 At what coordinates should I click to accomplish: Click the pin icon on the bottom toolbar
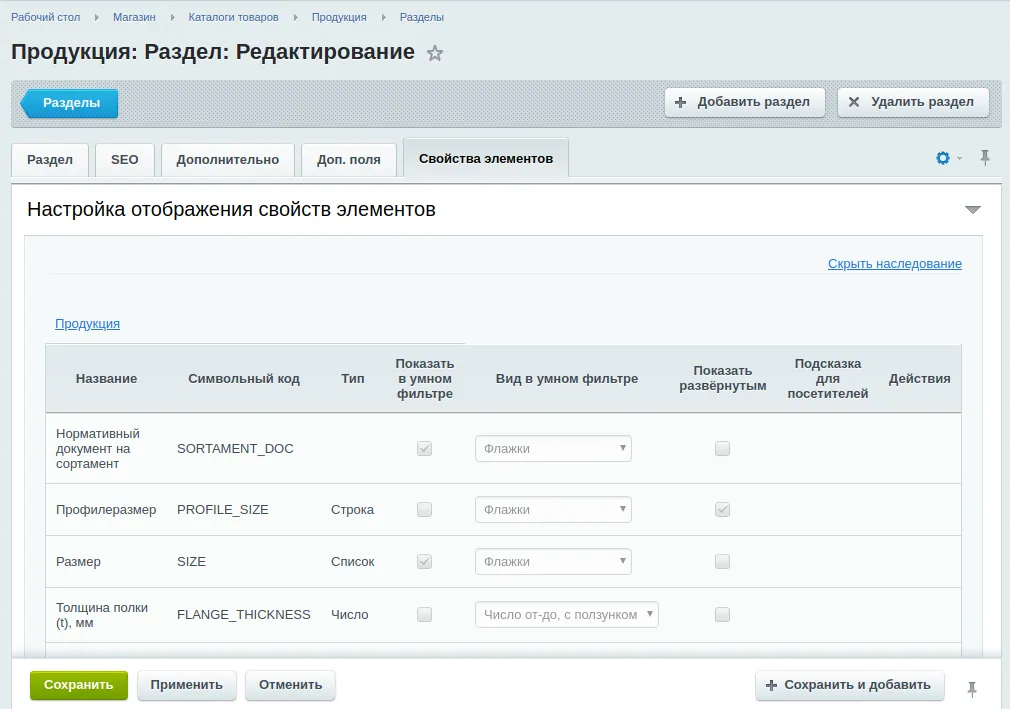pyautogui.click(x=971, y=686)
